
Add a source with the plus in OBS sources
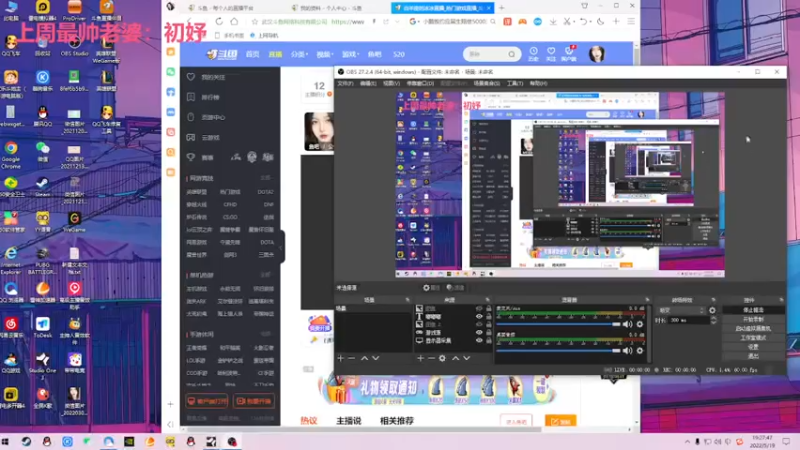pos(420,358)
